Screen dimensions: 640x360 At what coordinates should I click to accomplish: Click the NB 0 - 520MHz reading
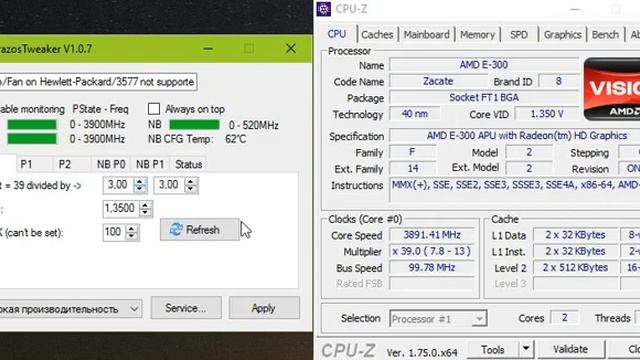coord(253,125)
